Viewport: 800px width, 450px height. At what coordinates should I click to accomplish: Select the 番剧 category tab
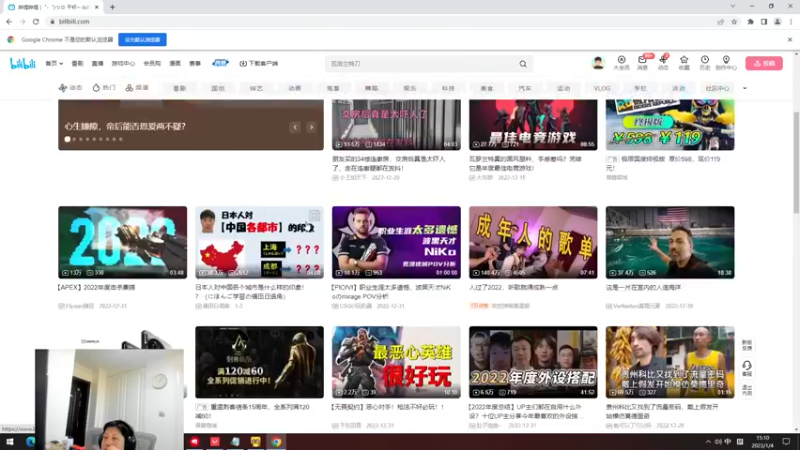coord(180,88)
